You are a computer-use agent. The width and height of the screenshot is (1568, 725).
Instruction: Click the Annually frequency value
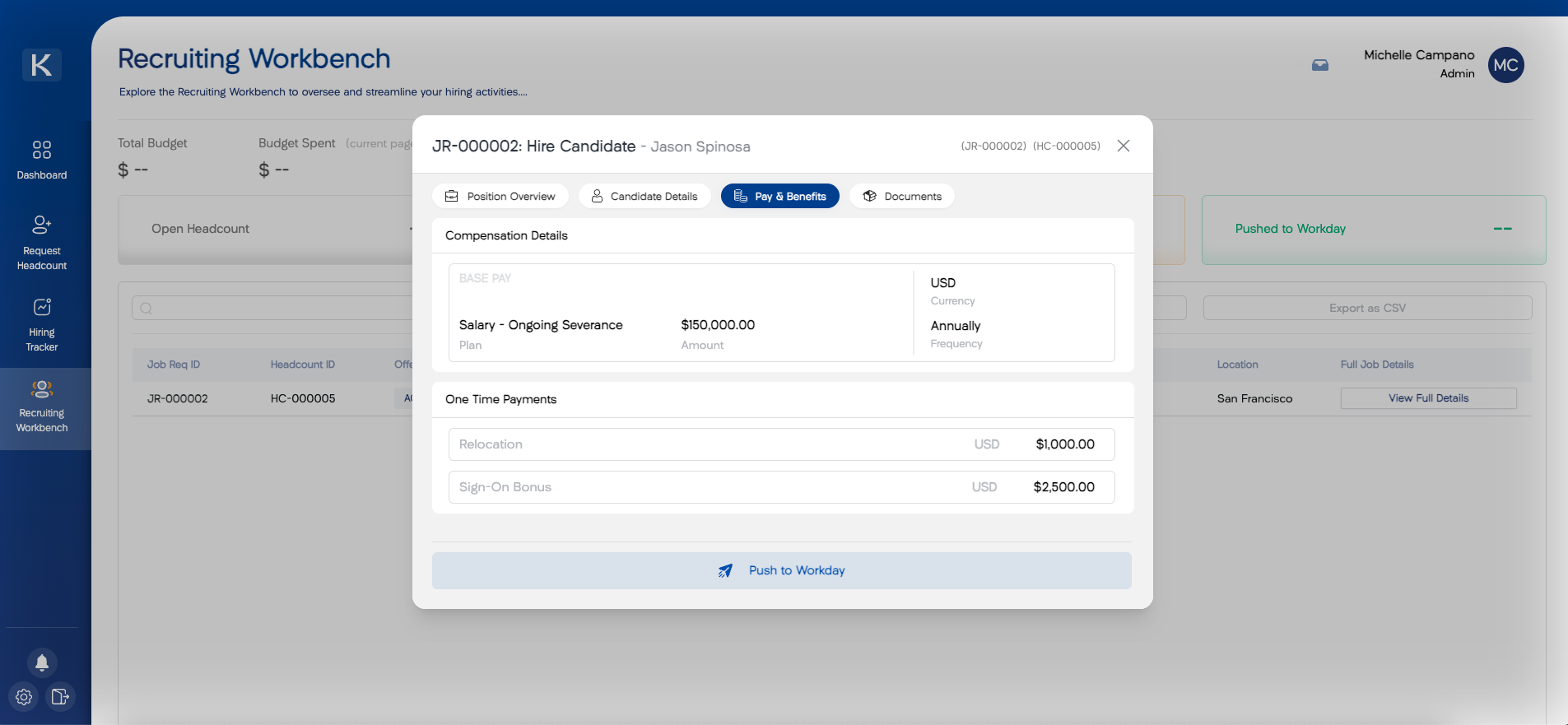click(x=956, y=326)
